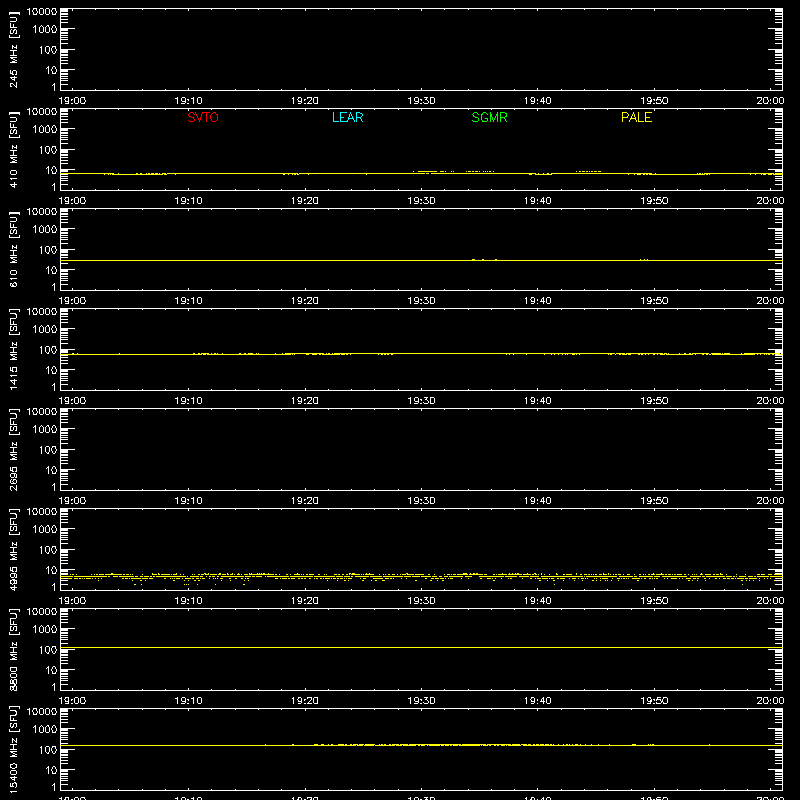
Task: Click 19:20 time label under 1415 MHz panel
Action: click(x=305, y=401)
